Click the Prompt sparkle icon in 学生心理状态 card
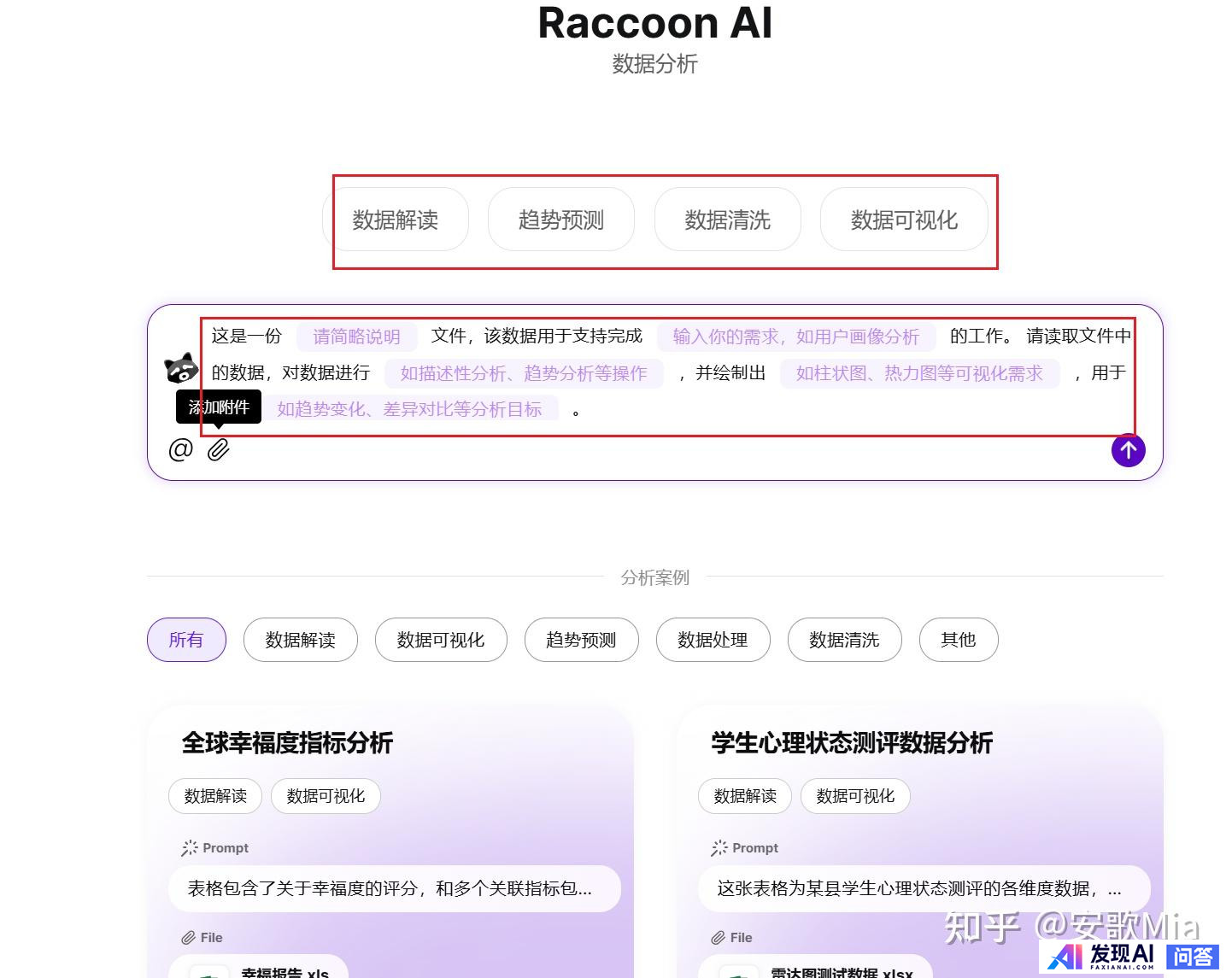The width and height of the screenshot is (1232, 978). click(x=719, y=848)
